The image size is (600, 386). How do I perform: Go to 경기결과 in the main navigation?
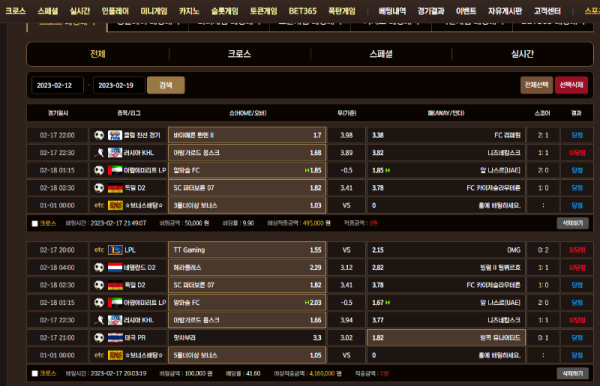coord(431,11)
